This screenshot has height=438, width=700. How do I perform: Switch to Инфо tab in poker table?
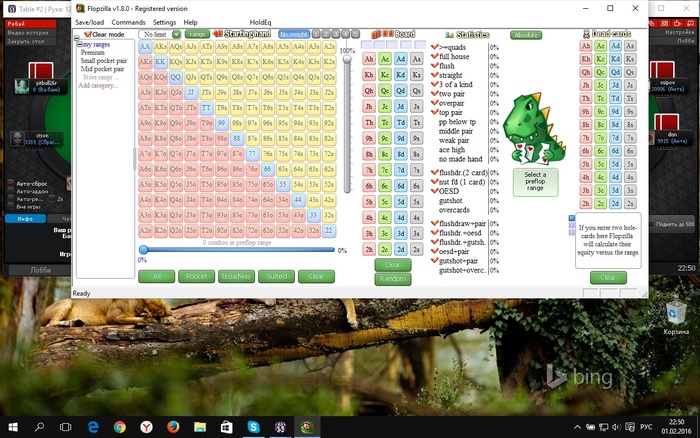pos(25,219)
